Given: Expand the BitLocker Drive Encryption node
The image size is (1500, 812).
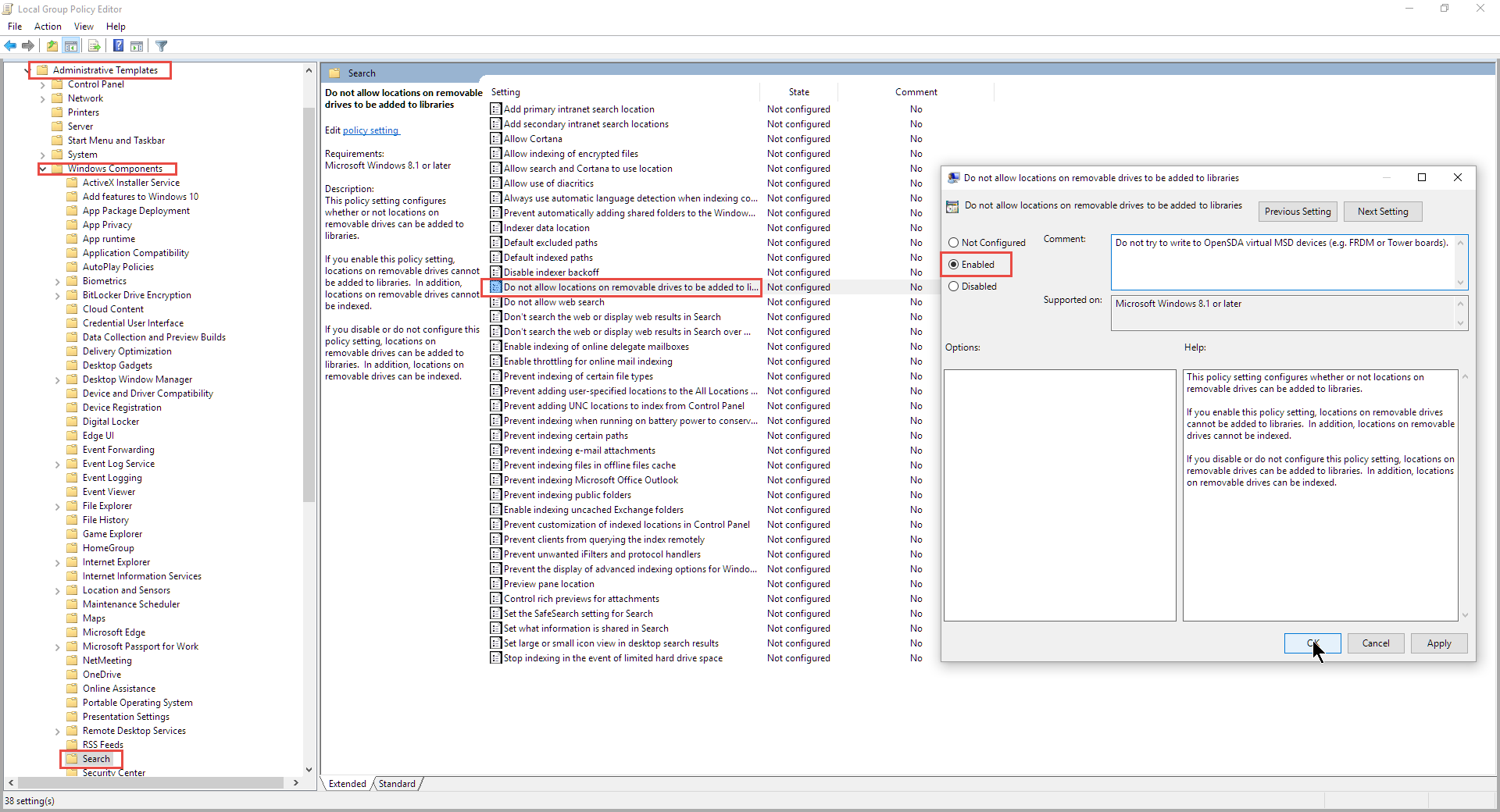Looking at the screenshot, I should [58, 296].
